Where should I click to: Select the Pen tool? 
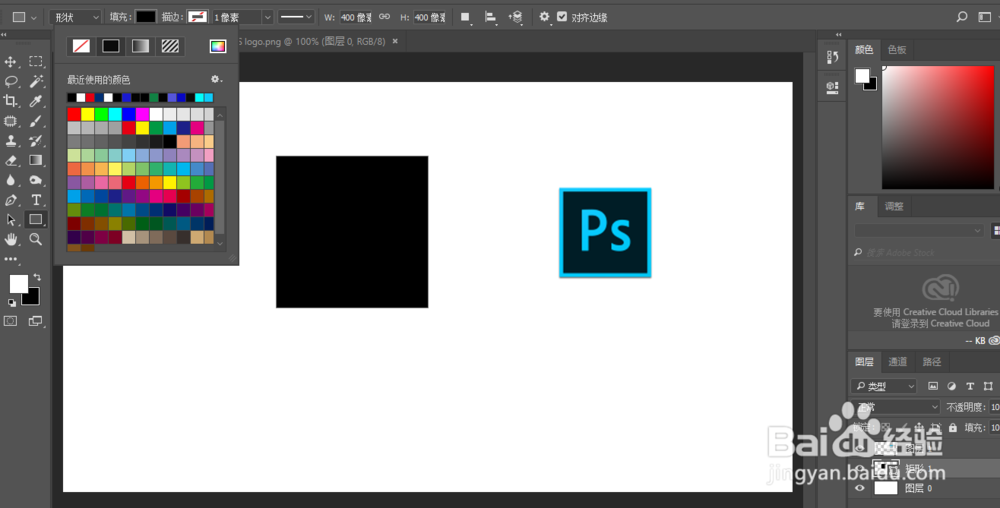click(11, 200)
